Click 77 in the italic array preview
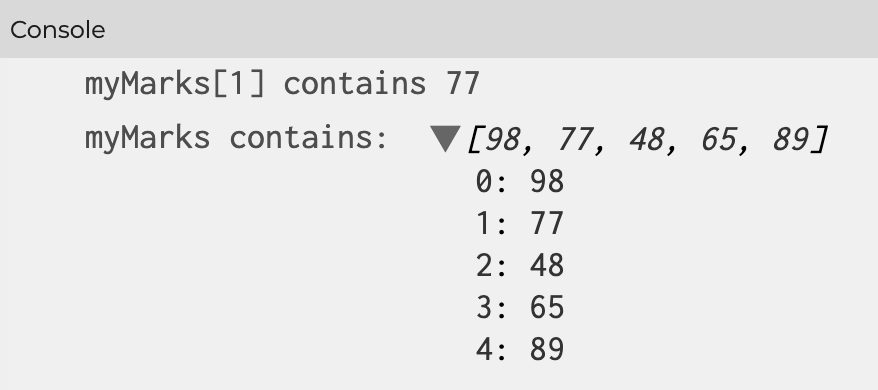 pyautogui.click(x=575, y=139)
